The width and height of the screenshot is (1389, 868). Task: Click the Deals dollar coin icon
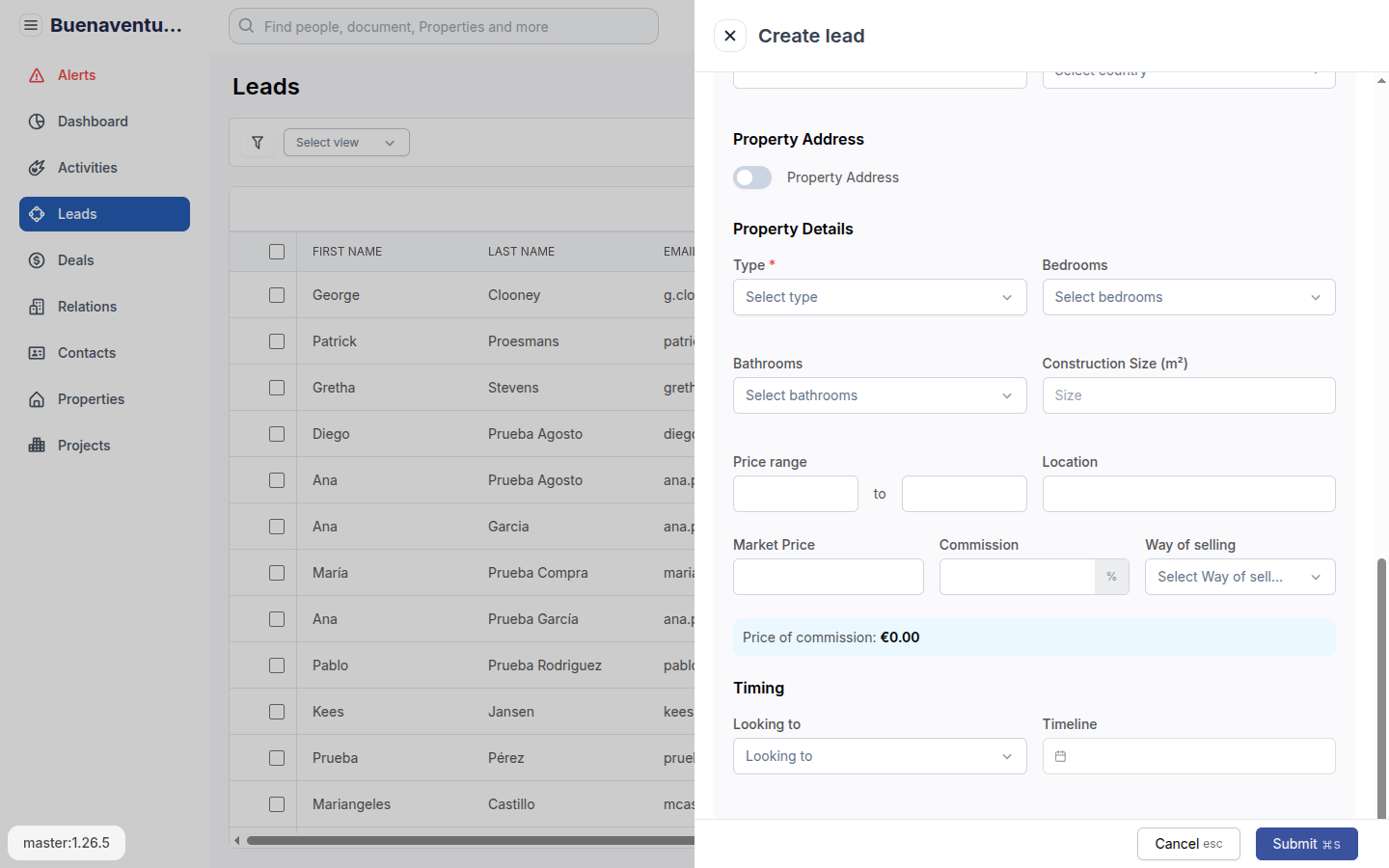click(x=37, y=260)
